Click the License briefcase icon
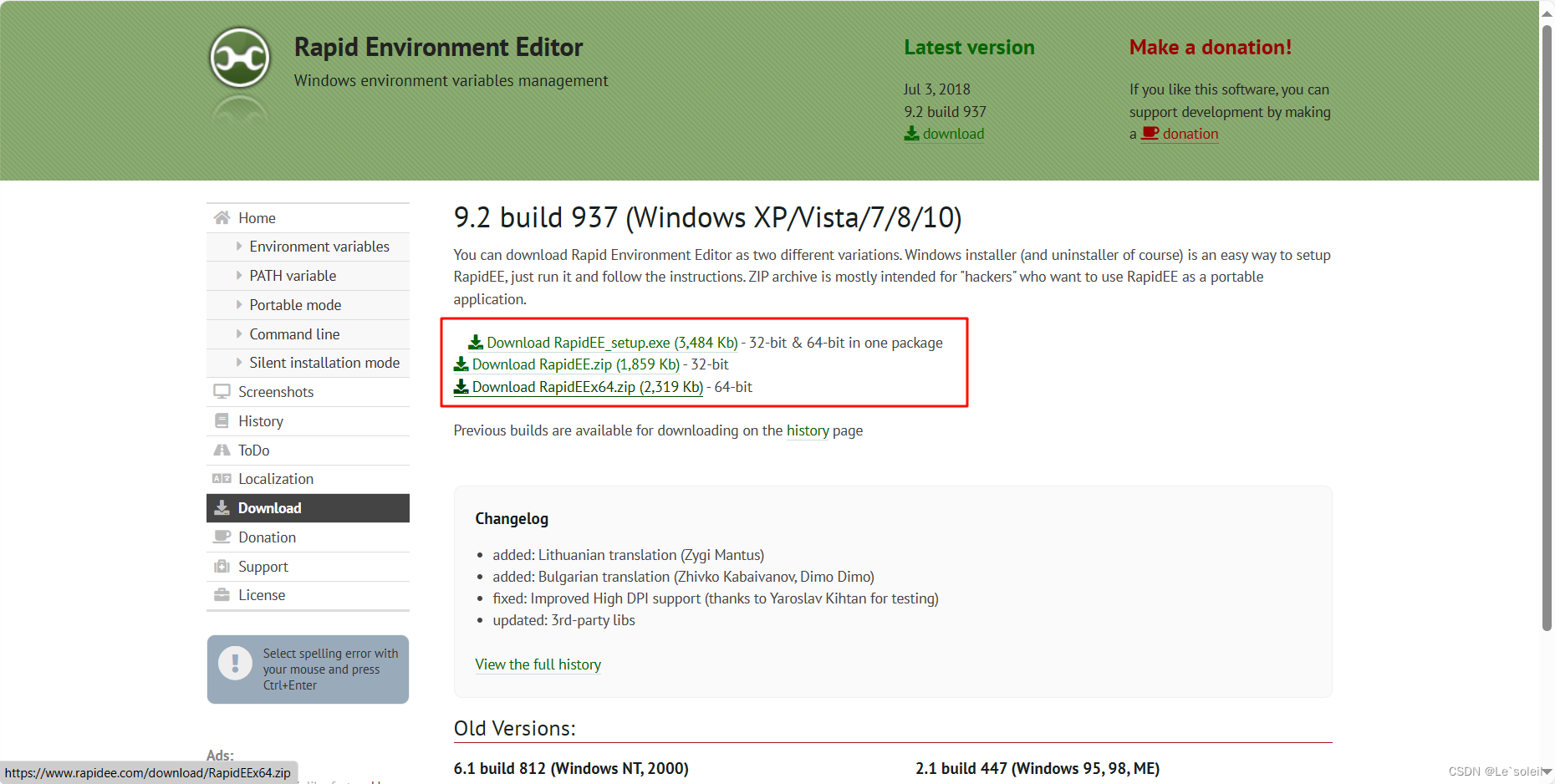Image resolution: width=1555 pixels, height=784 pixels. tap(222, 595)
